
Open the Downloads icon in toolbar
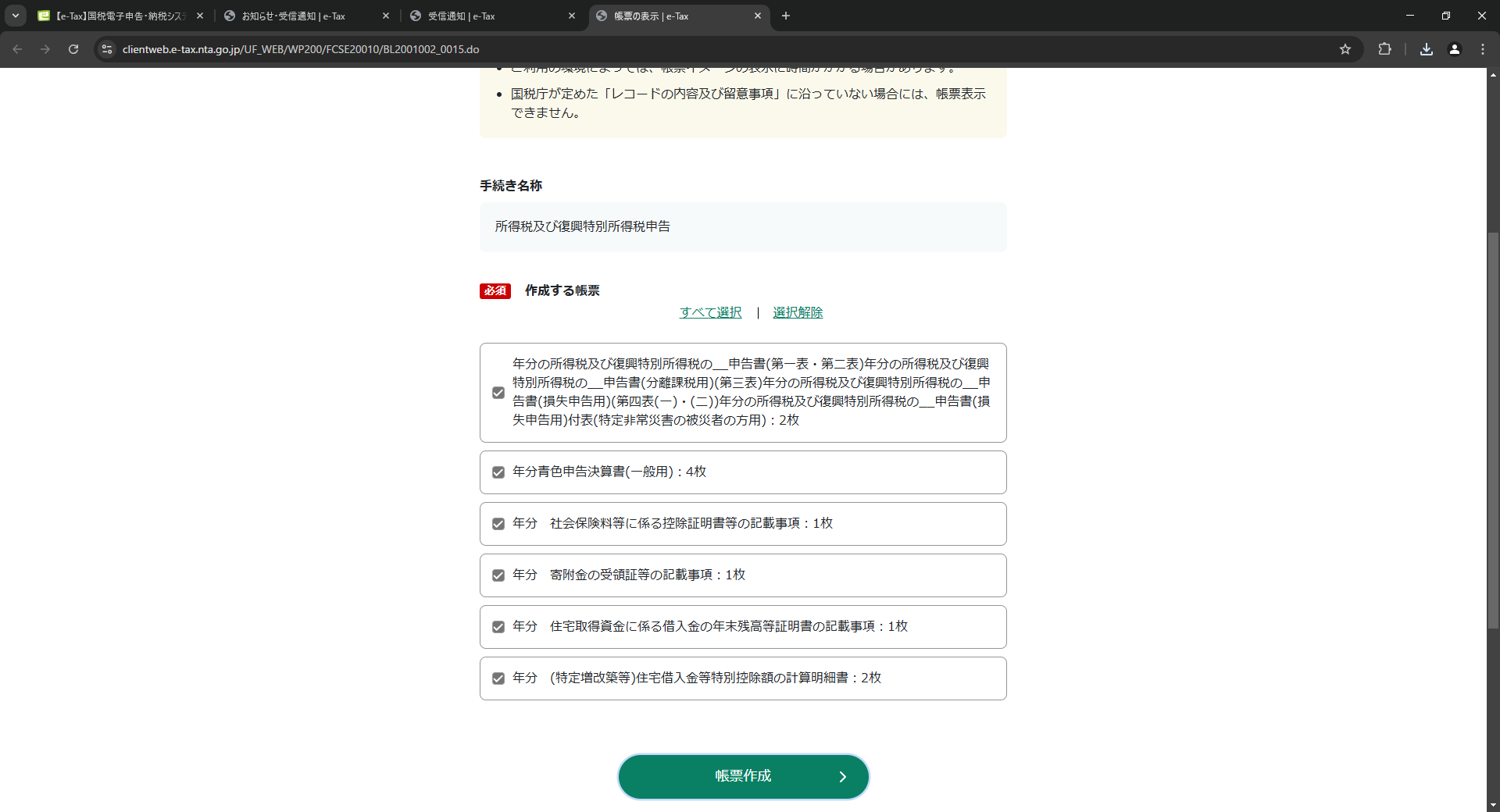pos(1427,49)
